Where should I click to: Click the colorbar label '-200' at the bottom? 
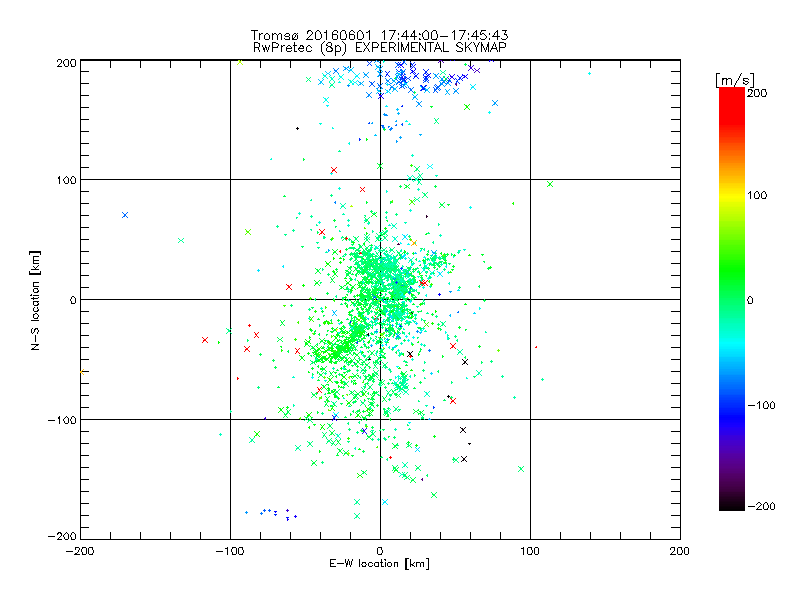(761, 506)
